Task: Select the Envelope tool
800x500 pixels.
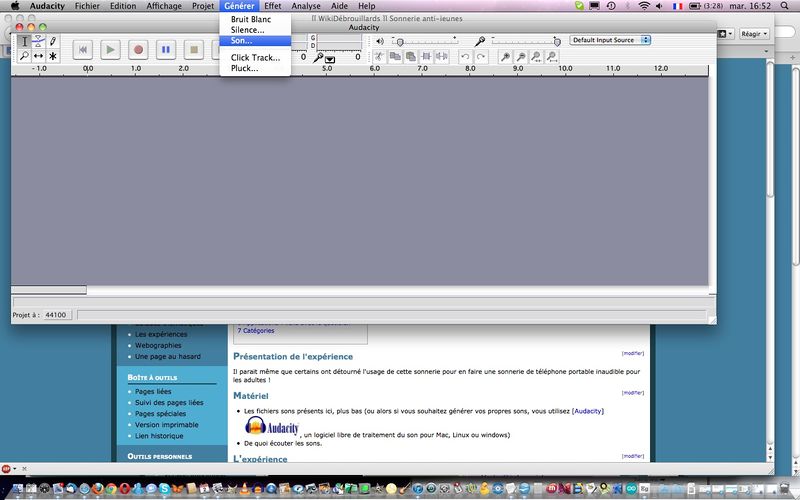Action: click(x=39, y=42)
